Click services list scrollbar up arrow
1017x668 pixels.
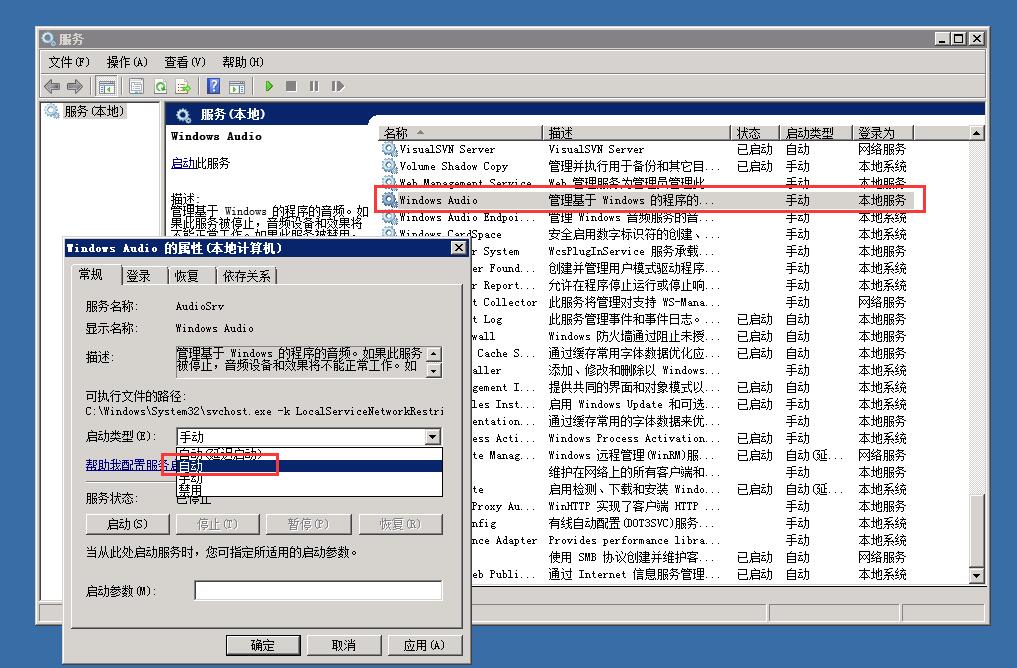tap(976, 133)
